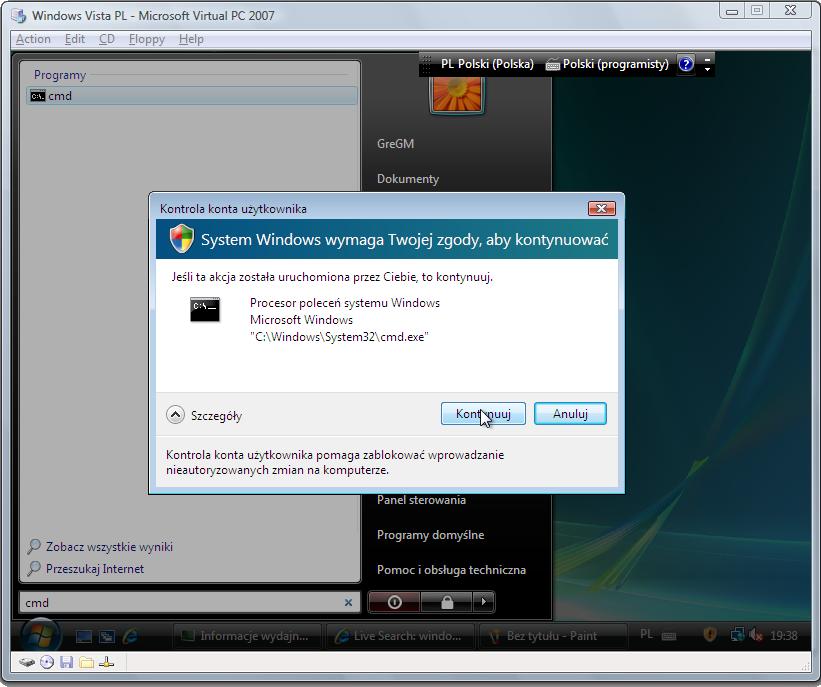Click the PL language indicator in taskbar
Viewport: 821px width, 687px height.
647,634
